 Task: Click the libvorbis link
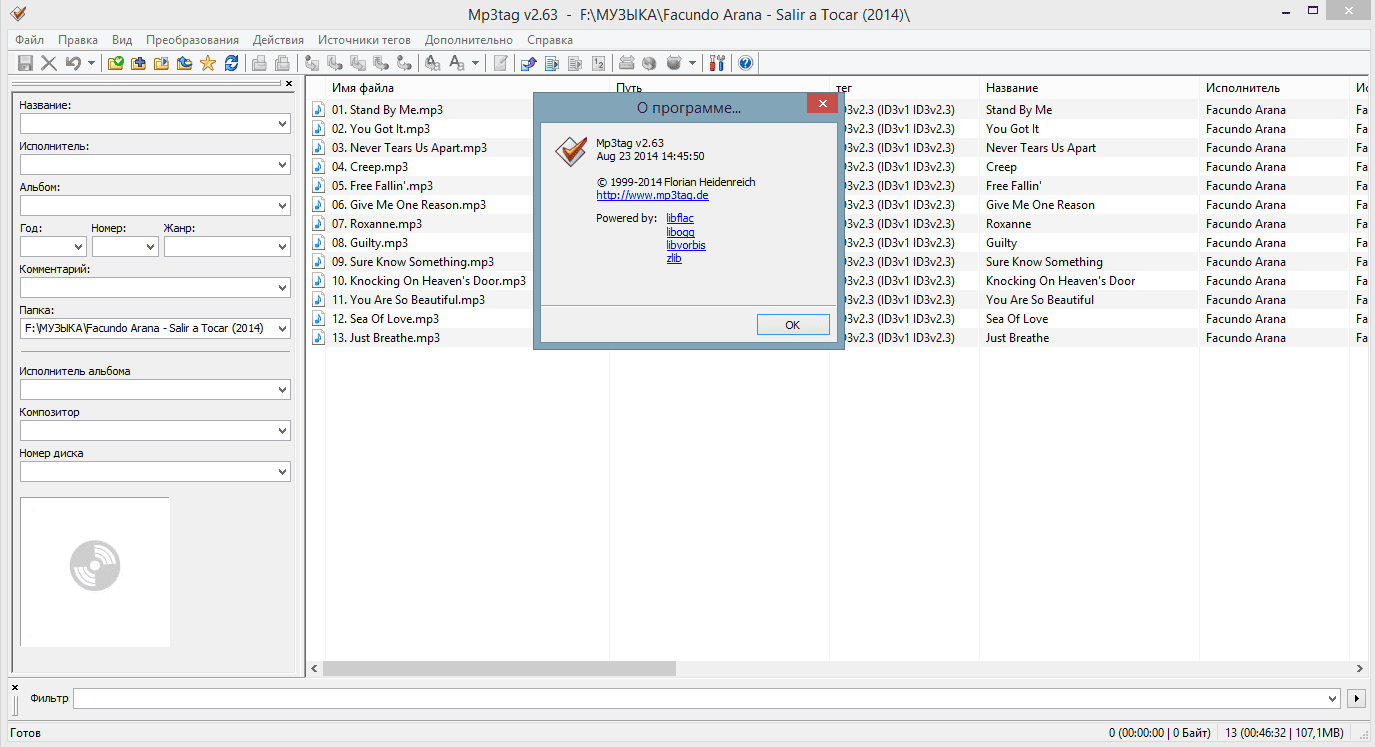point(686,245)
